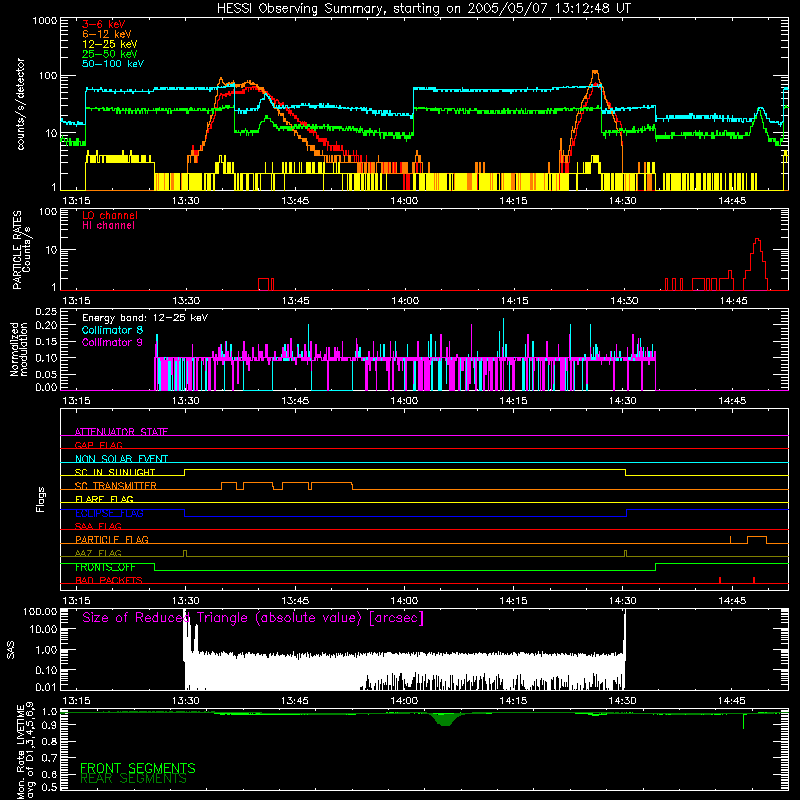Screen dimensions: 800x800
Task: Click the FRONT SEGMENTS legend label
Action: point(138,768)
